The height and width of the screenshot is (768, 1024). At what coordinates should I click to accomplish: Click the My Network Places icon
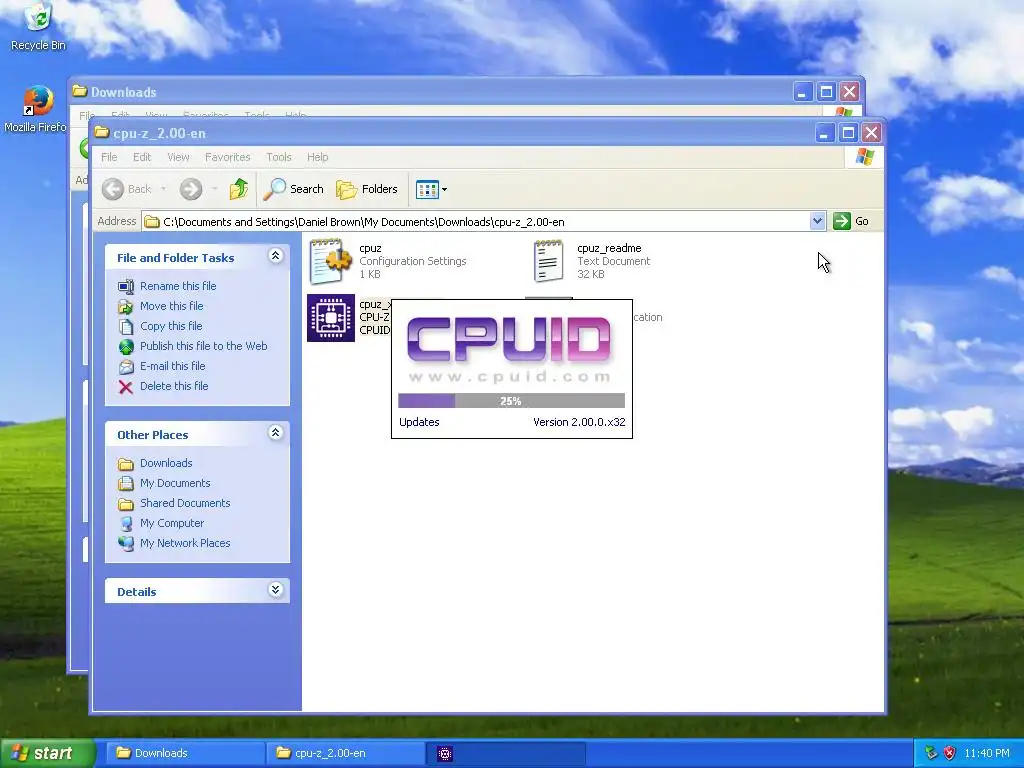(x=126, y=543)
